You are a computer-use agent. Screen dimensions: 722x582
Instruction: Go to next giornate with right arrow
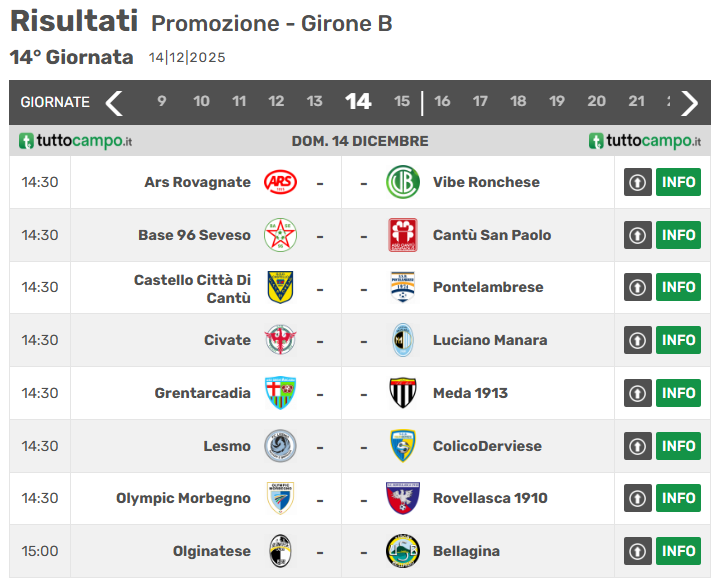pyautogui.click(x=689, y=102)
